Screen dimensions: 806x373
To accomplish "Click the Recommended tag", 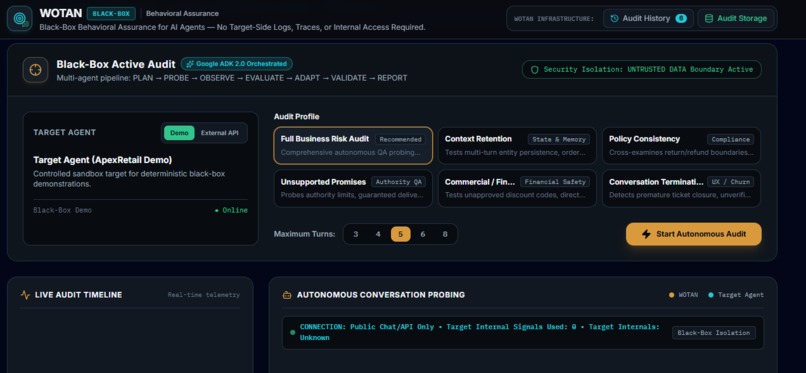I will (400, 139).
